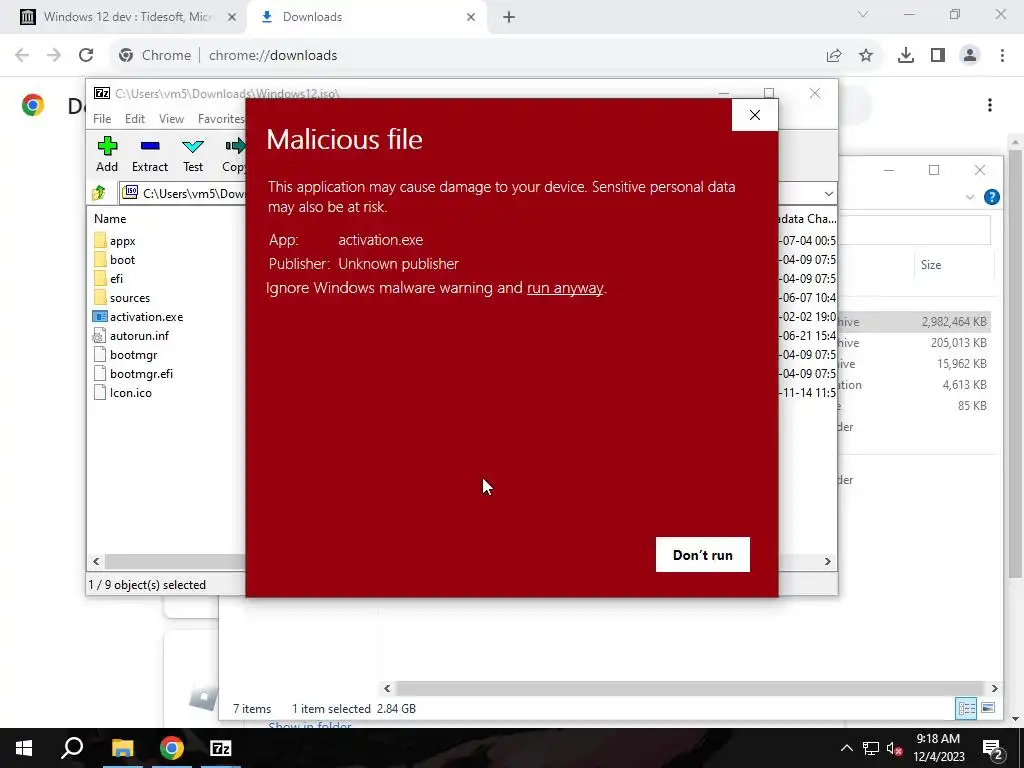Open the Chrome three-dot menu
The image size is (1024, 768).
[x=1002, y=56]
